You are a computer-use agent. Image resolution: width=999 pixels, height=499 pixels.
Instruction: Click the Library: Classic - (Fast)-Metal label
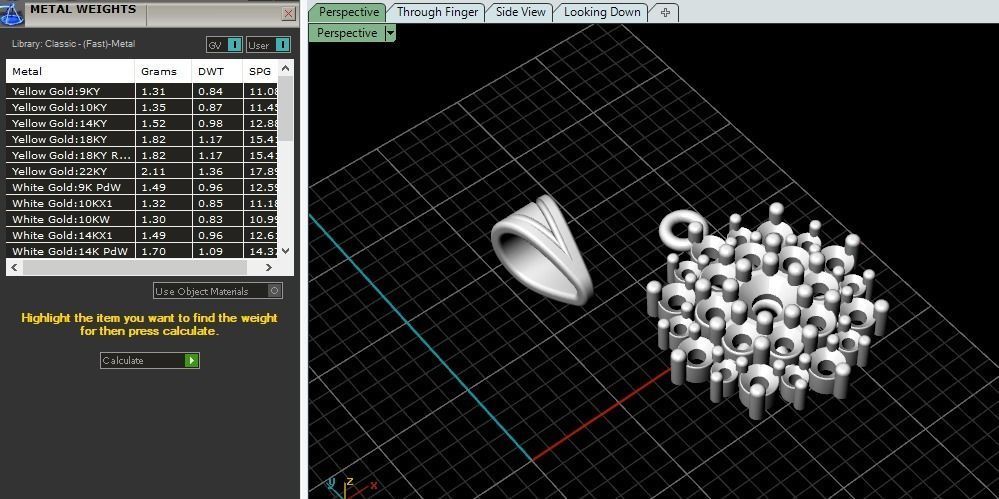point(73,44)
